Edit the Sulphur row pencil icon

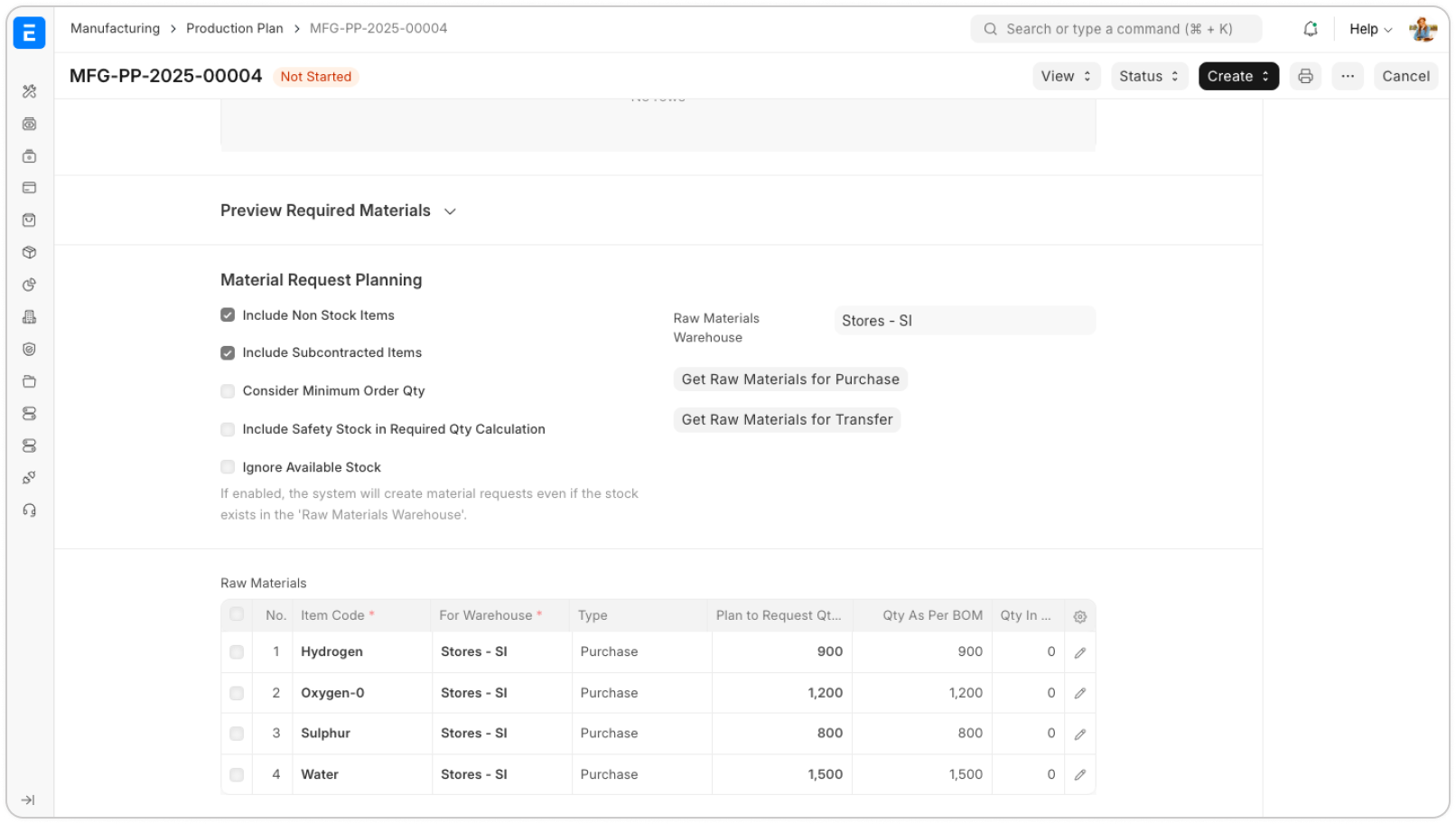pos(1079,735)
